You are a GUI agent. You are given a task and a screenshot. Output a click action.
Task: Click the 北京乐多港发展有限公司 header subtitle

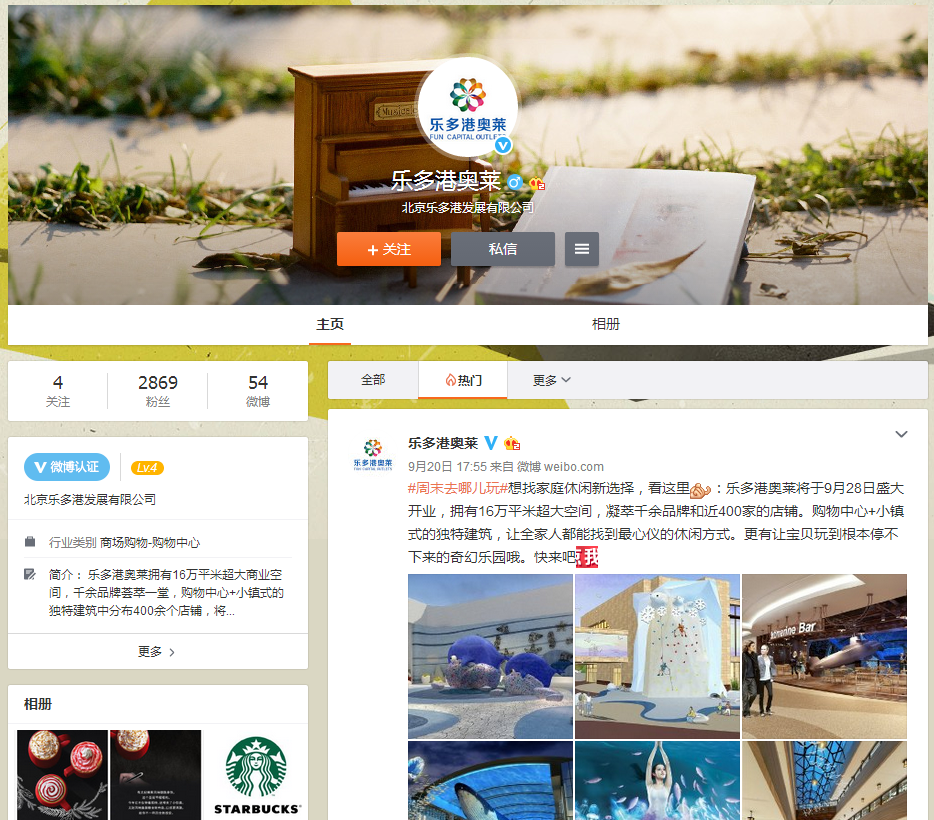pyautogui.click(x=468, y=207)
